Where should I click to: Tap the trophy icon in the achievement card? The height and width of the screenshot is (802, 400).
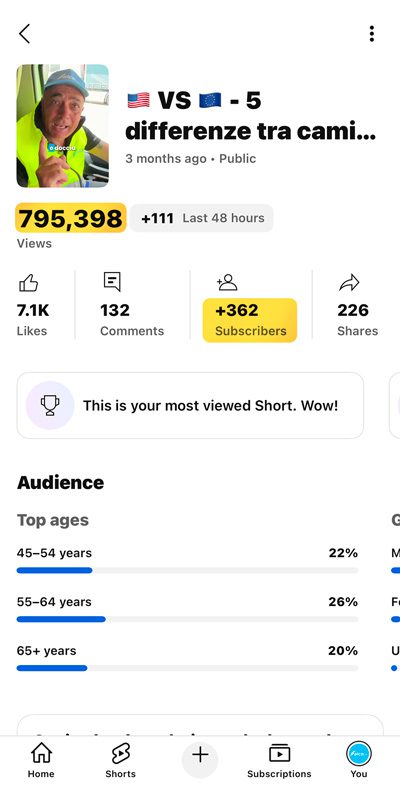pos(50,405)
